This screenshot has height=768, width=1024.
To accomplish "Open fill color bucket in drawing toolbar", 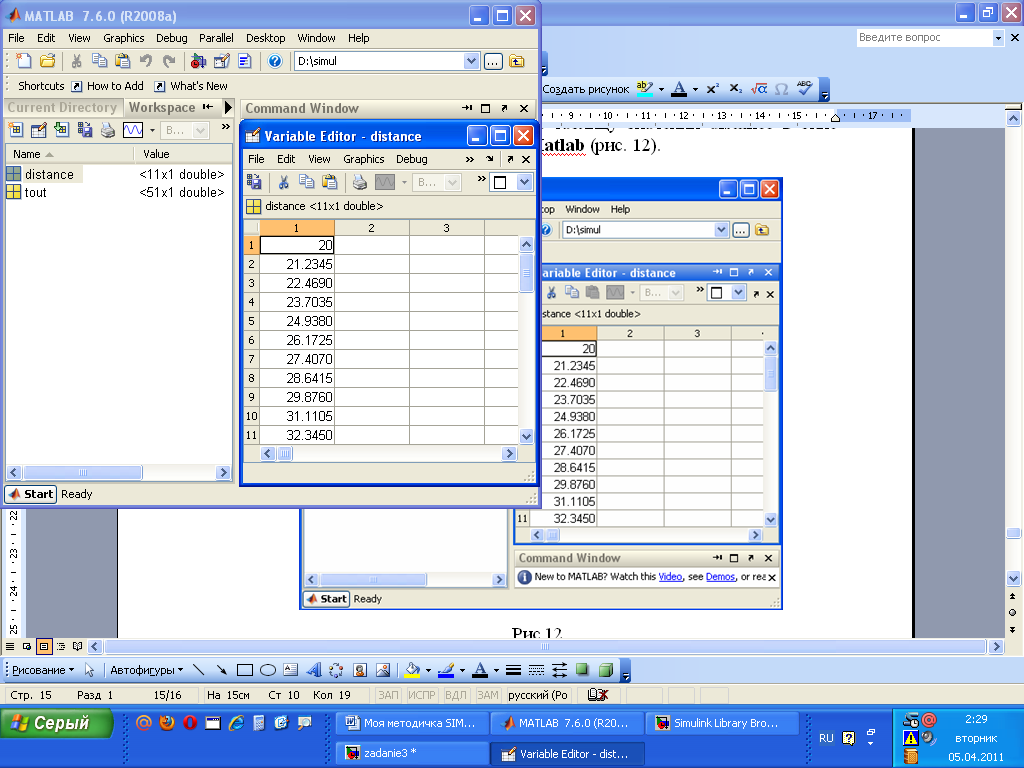I will coord(412,670).
